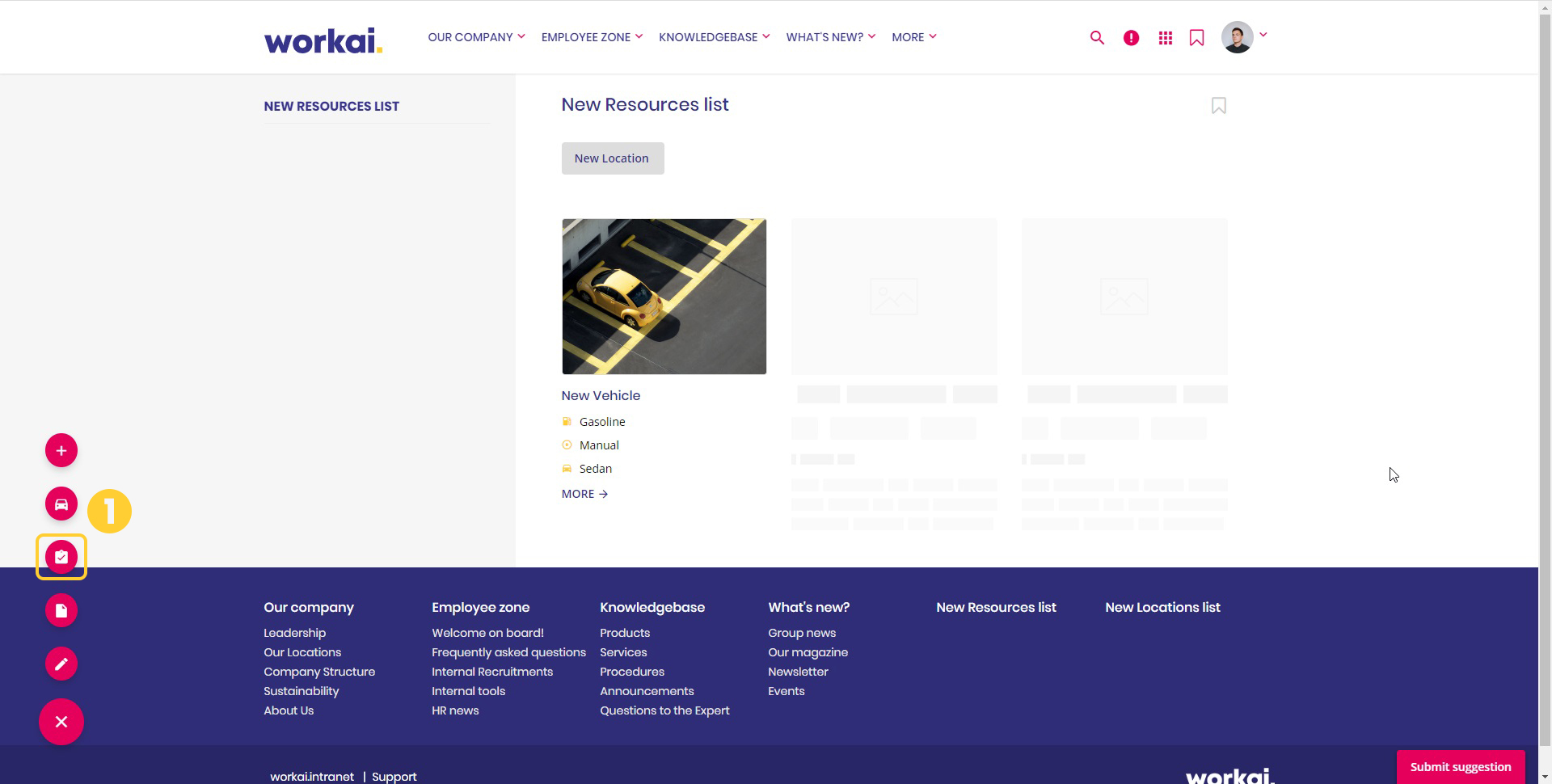Click the floating pencil edit icon
This screenshot has width=1552, height=784.
click(61, 664)
